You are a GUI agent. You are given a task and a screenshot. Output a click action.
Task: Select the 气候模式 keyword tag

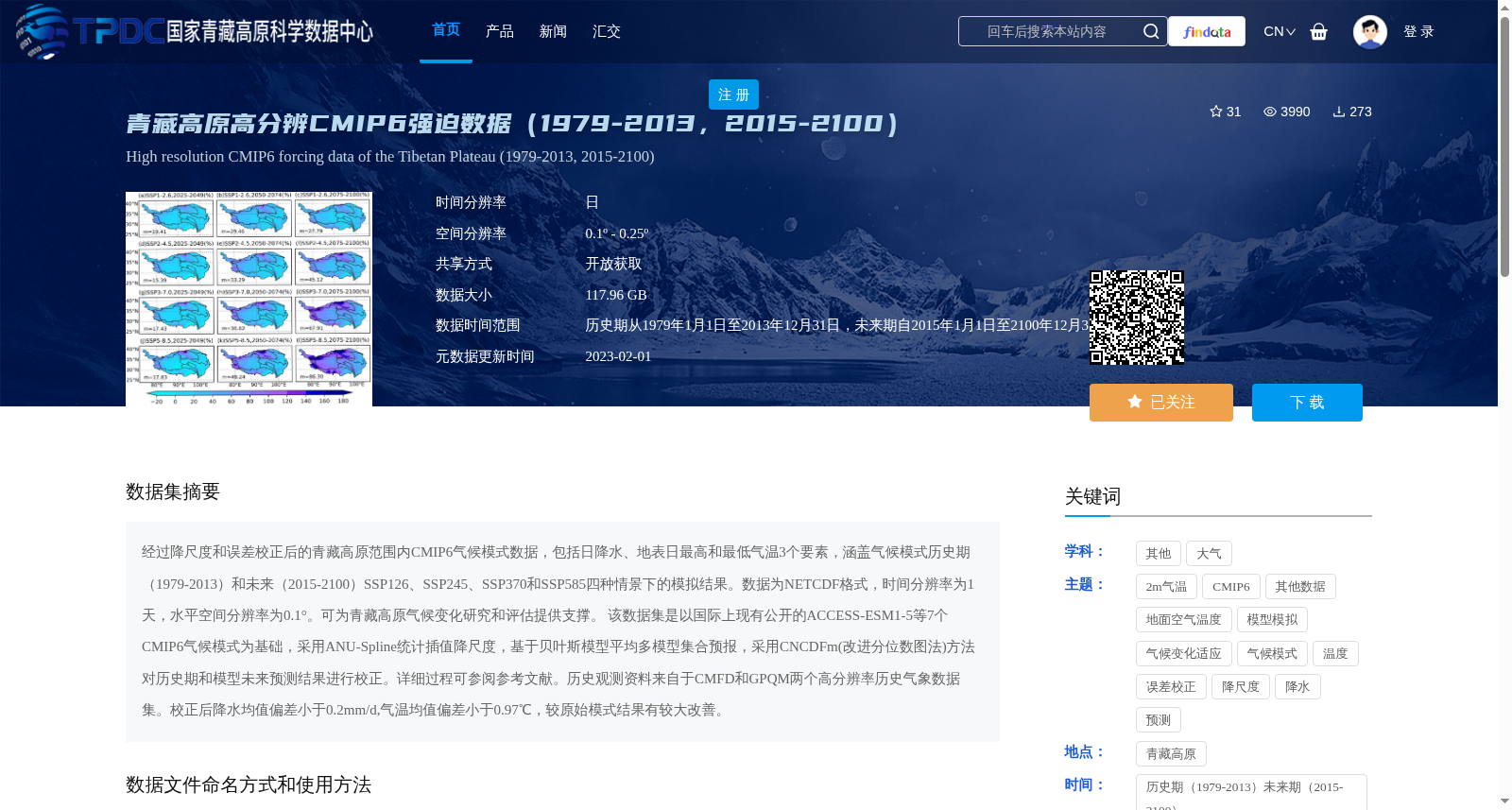tap(1272, 653)
